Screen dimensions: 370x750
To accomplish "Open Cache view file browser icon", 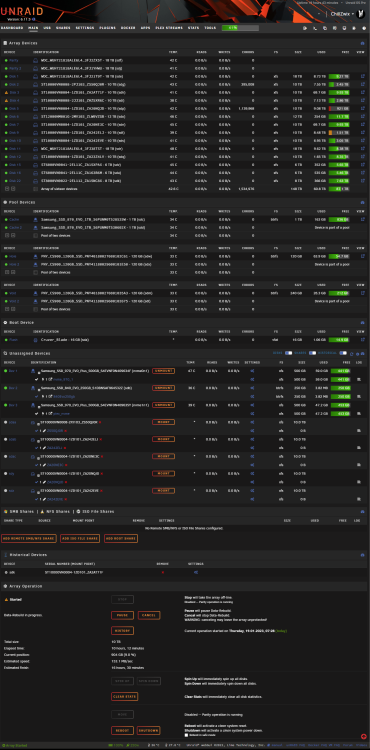I will tap(362, 220).
